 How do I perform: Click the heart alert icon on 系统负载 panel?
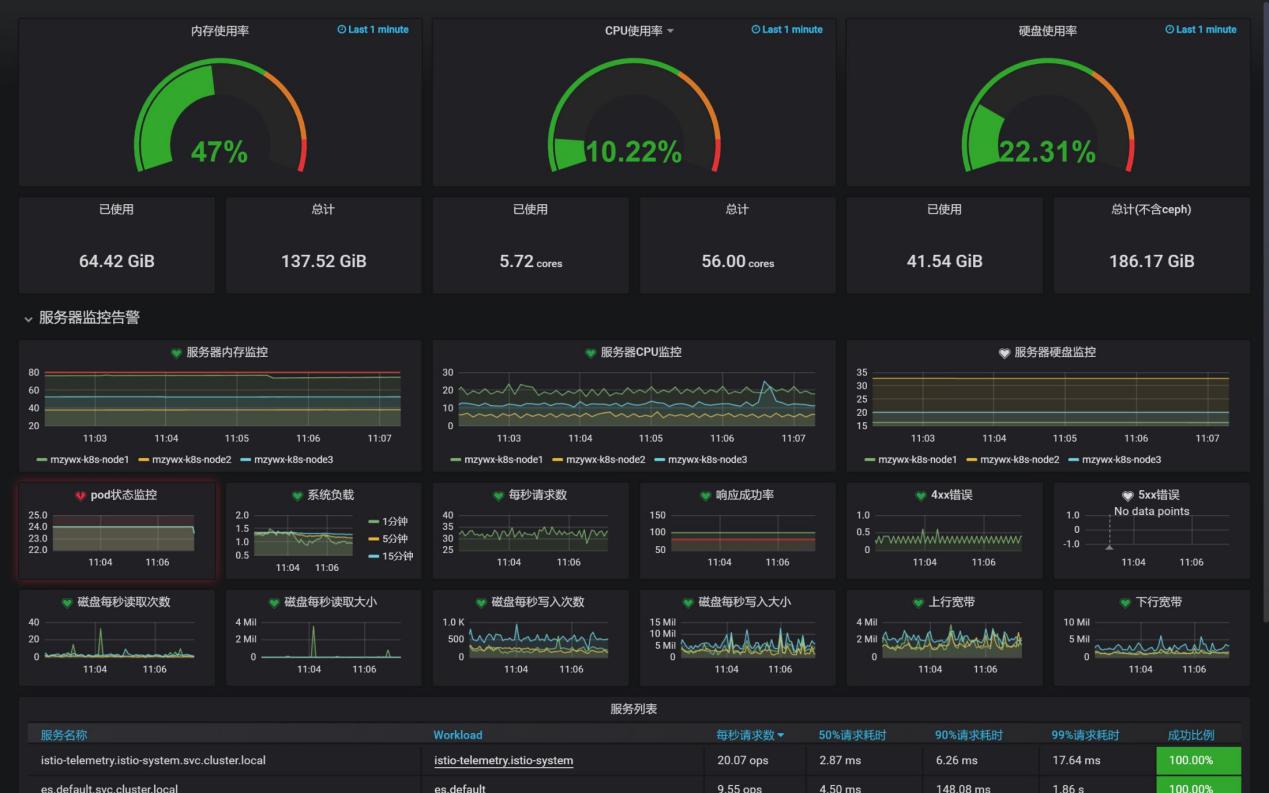point(297,496)
